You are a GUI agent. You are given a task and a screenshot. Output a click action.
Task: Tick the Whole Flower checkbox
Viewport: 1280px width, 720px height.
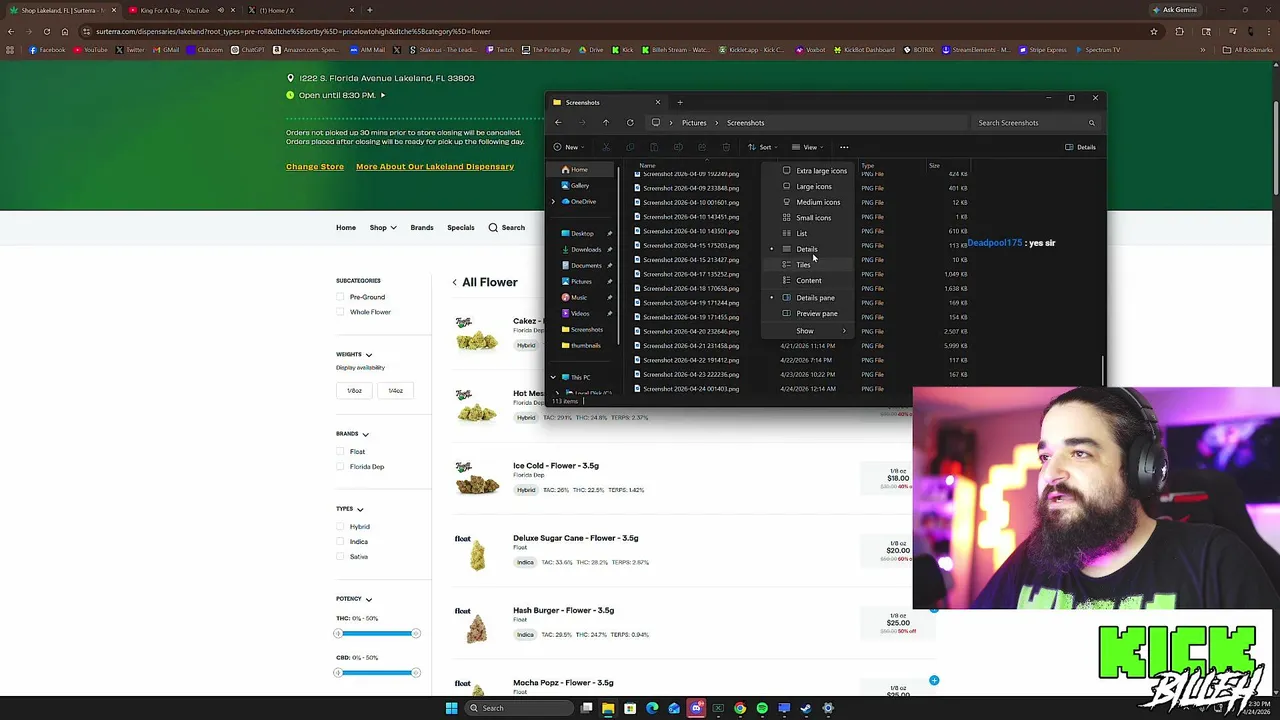tap(340, 312)
